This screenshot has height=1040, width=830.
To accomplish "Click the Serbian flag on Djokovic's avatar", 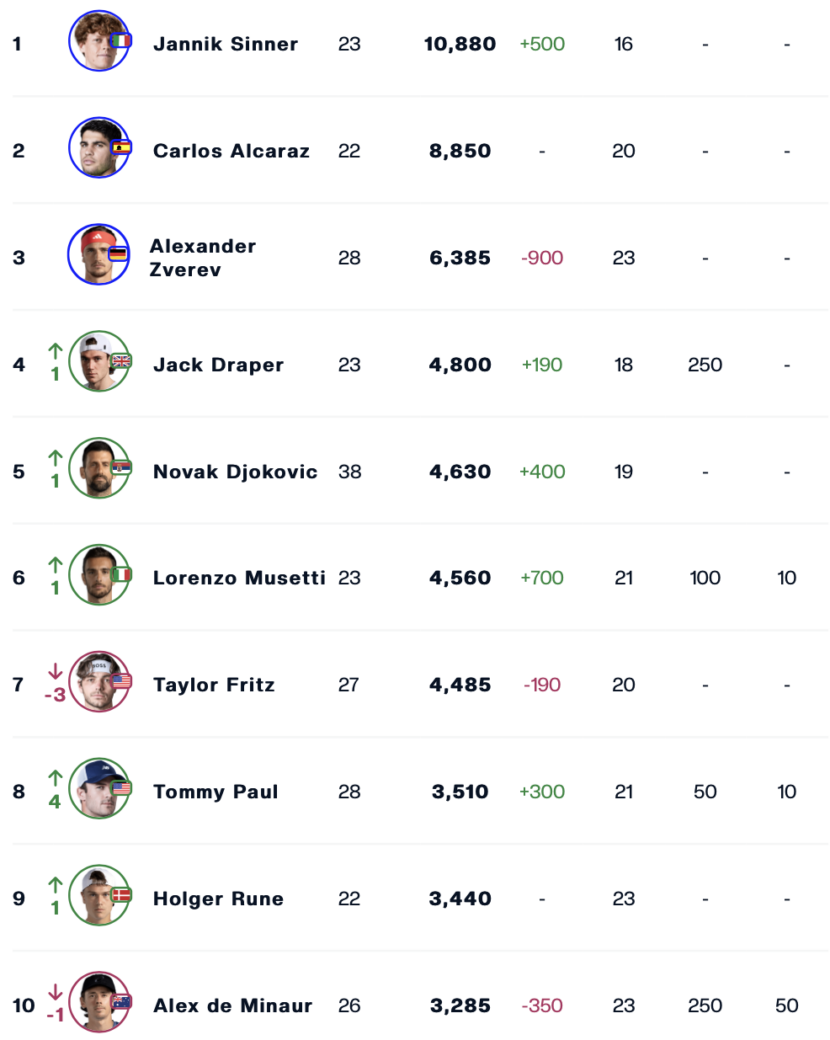I will click(x=121, y=468).
